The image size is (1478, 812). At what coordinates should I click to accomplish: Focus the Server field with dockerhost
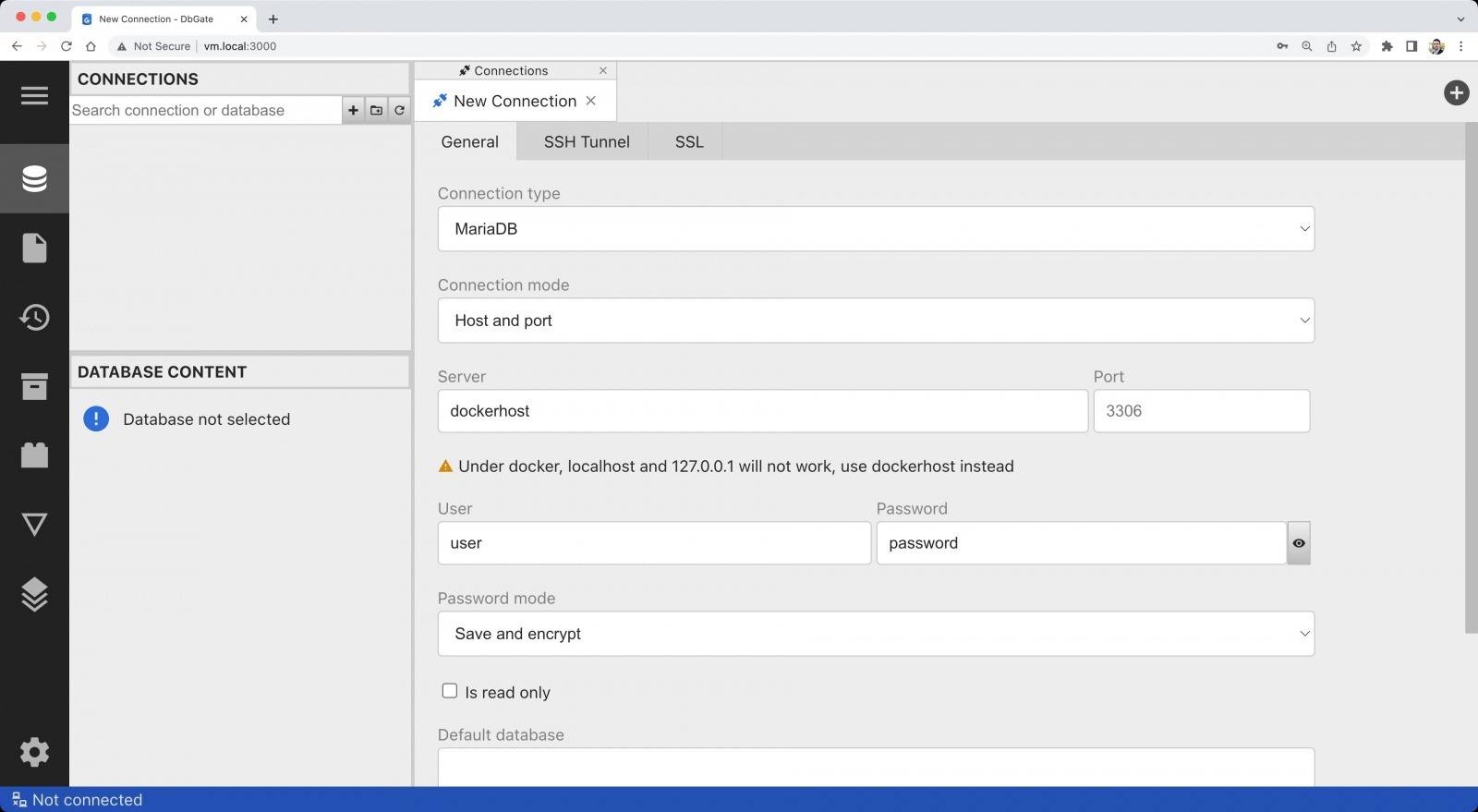[763, 411]
